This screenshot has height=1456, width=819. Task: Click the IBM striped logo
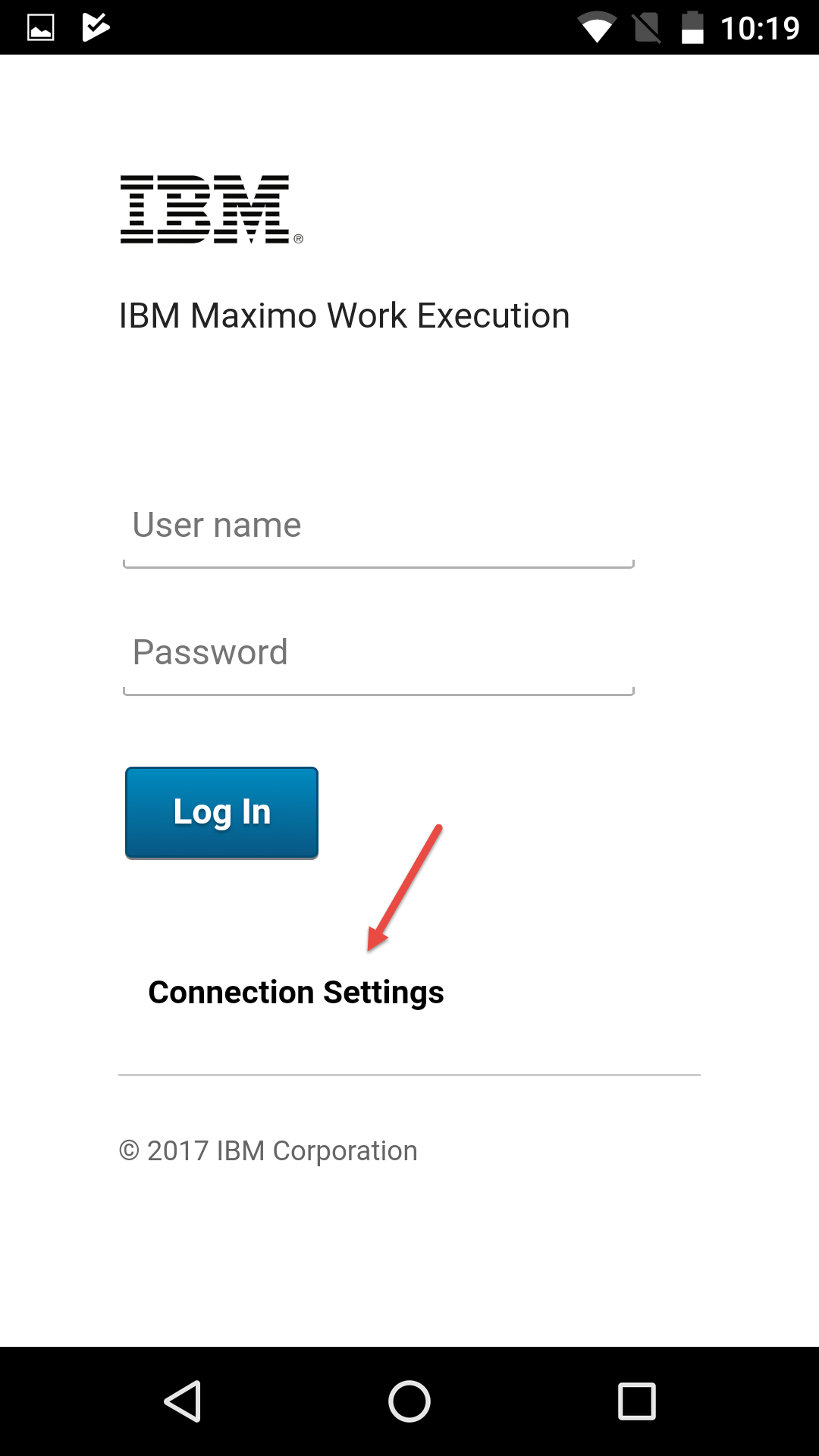click(x=205, y=209)
